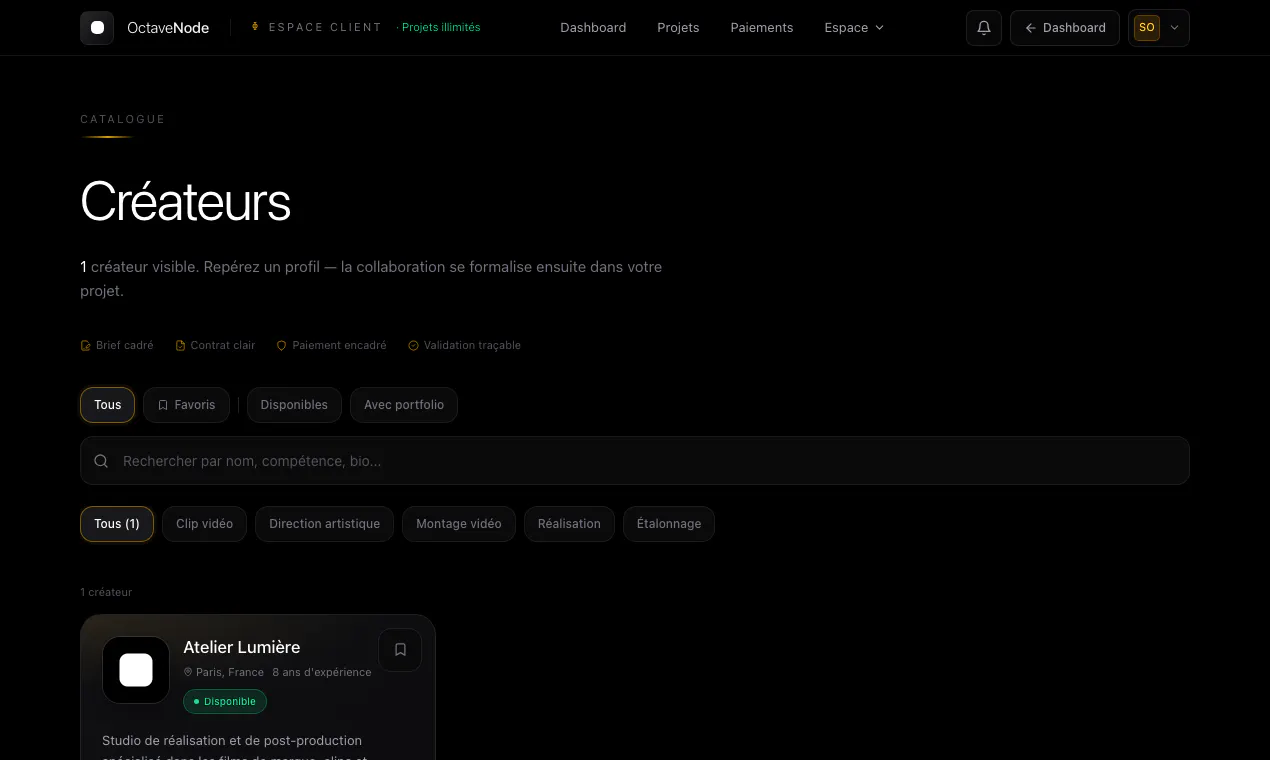The height and width of the screenshot is (760, 1270).
Task: Filter by Réalisation category
Action: (x=569, y=524)
